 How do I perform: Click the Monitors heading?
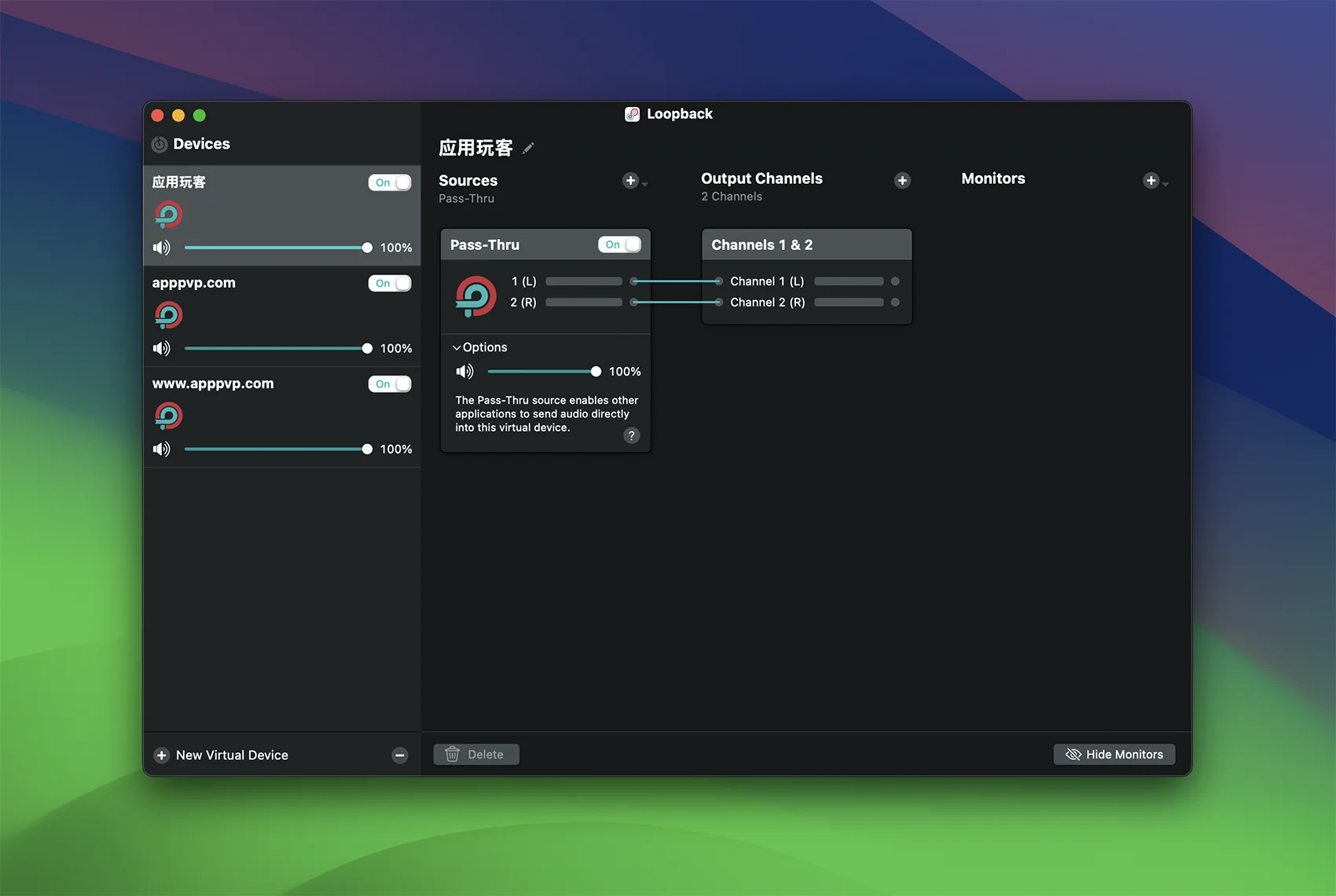click(x=993, y=178)
